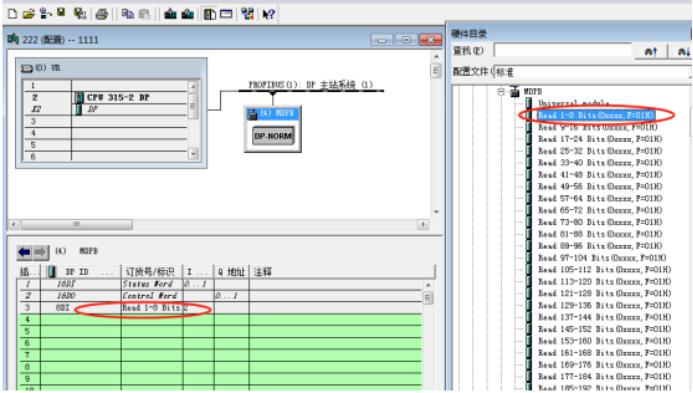This screenshot has height=393, width=693.
Task: Click the forward arrow in MDPB detail pane
Action: 40,252
